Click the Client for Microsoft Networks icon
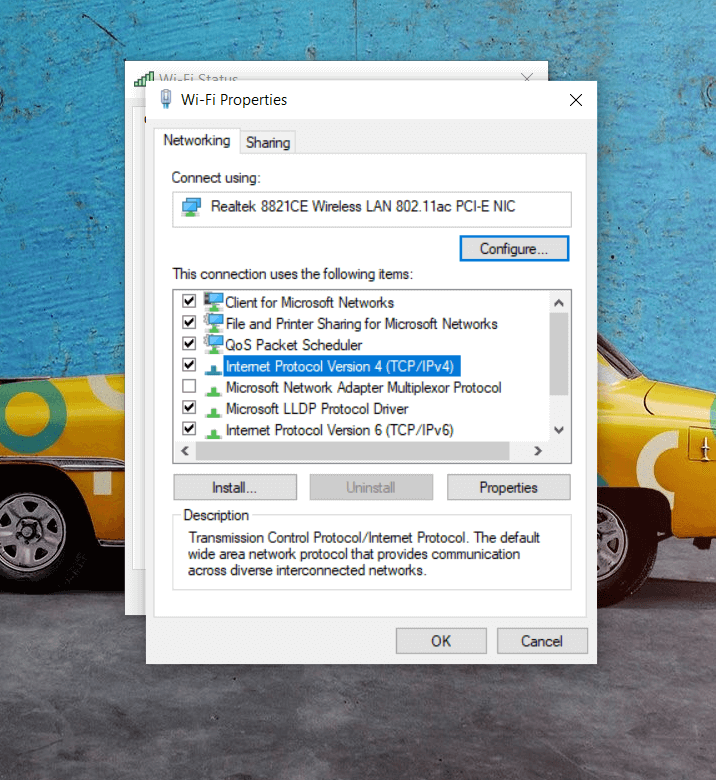 coord(213,302)
